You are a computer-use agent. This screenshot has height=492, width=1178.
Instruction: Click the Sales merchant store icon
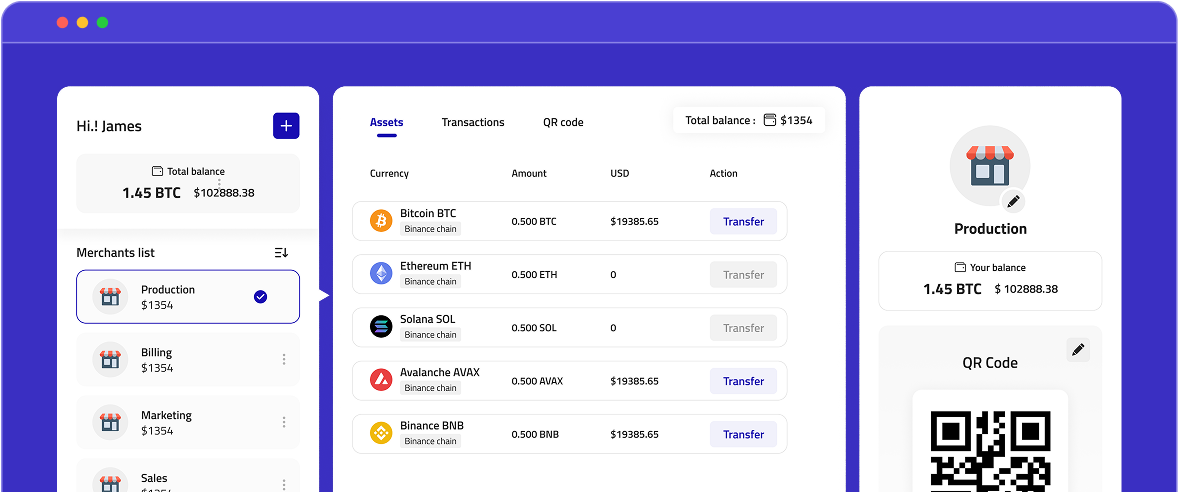110,479
